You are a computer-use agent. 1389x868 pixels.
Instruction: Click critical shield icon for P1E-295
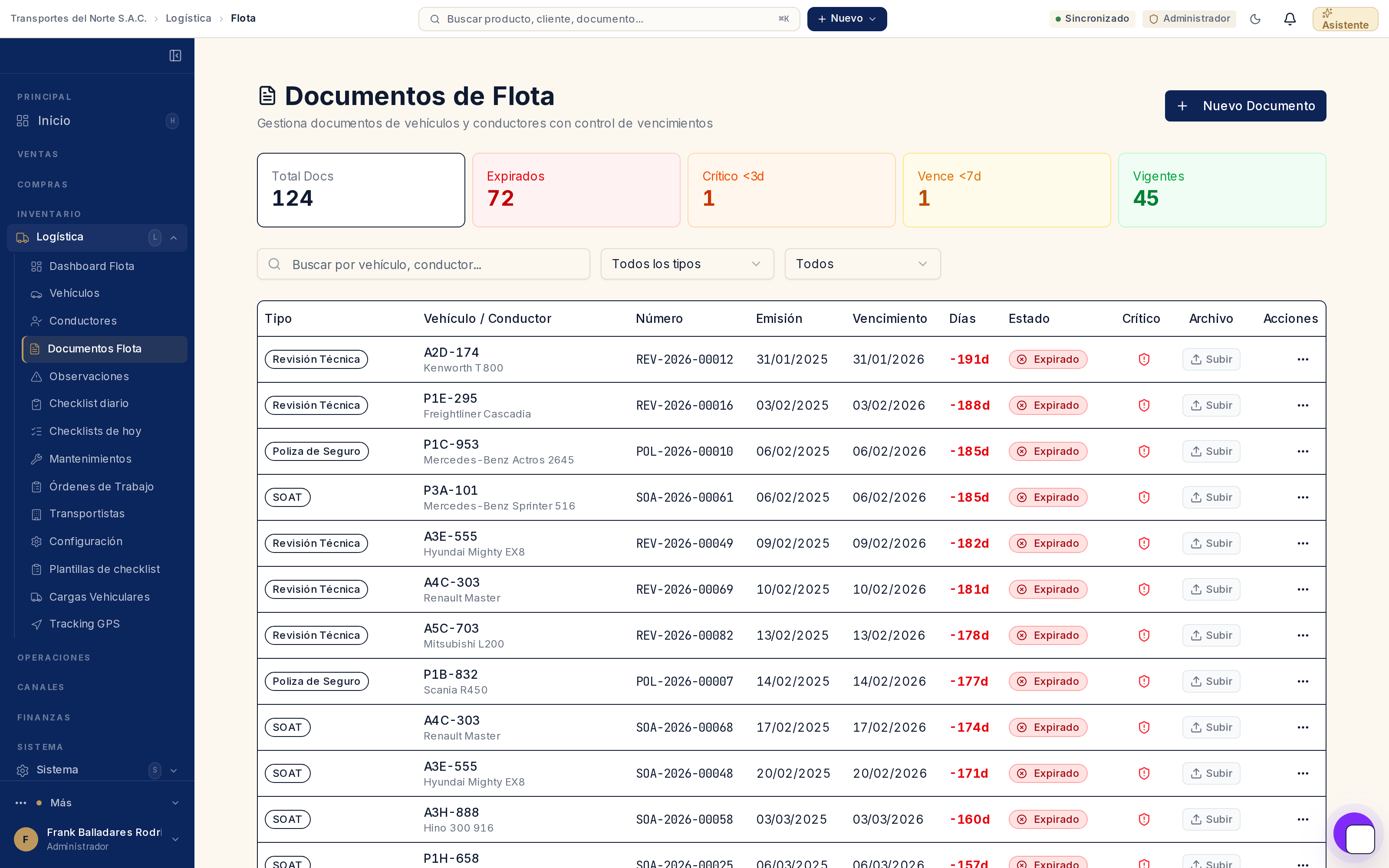(x=1144, y=405)
